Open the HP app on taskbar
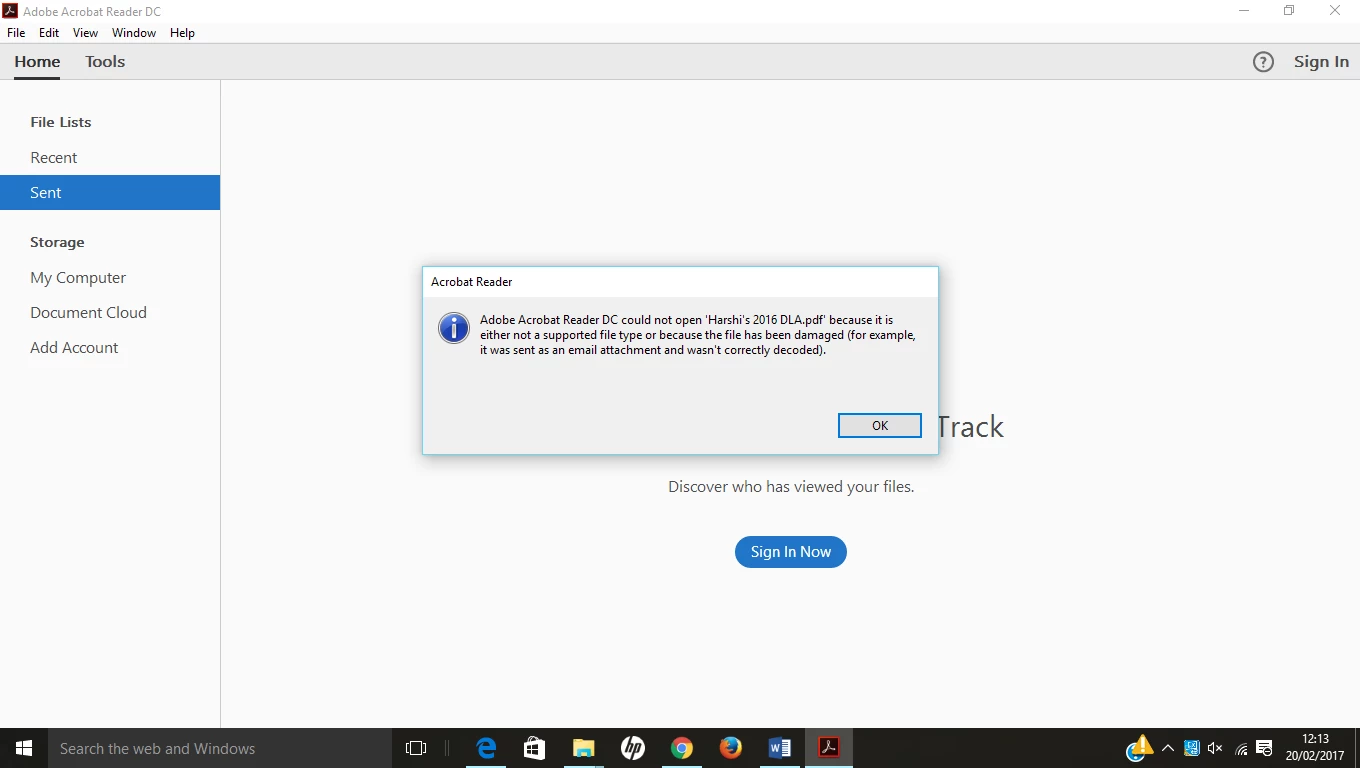The image size is (1360, 768). pyautogui.click(x=632, y=748)
